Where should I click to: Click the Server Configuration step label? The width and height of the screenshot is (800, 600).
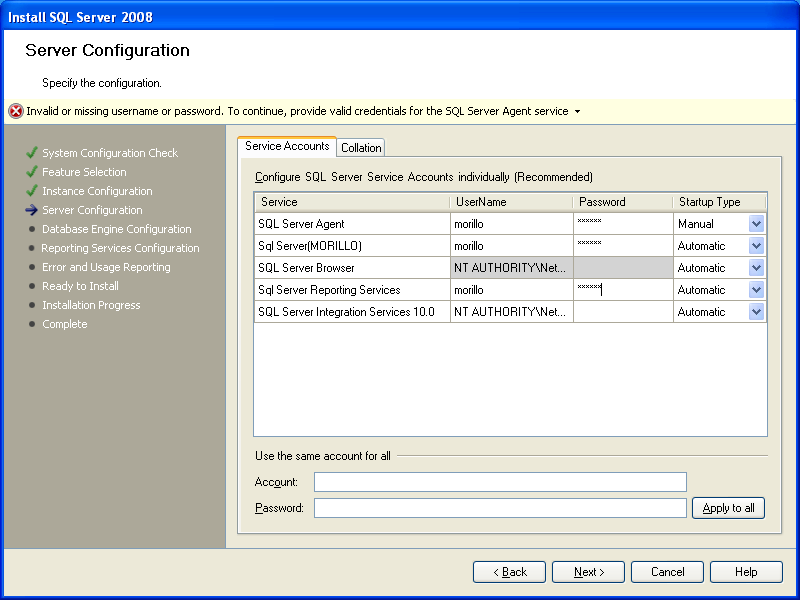(x=92, y=210)
